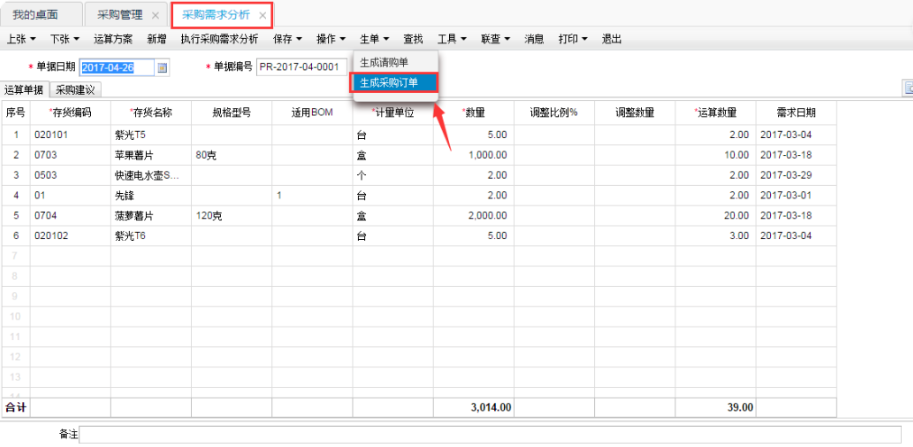Click the 存货名称 column header
The width and height of the screenshot is (913, 447).
[151, 112]
